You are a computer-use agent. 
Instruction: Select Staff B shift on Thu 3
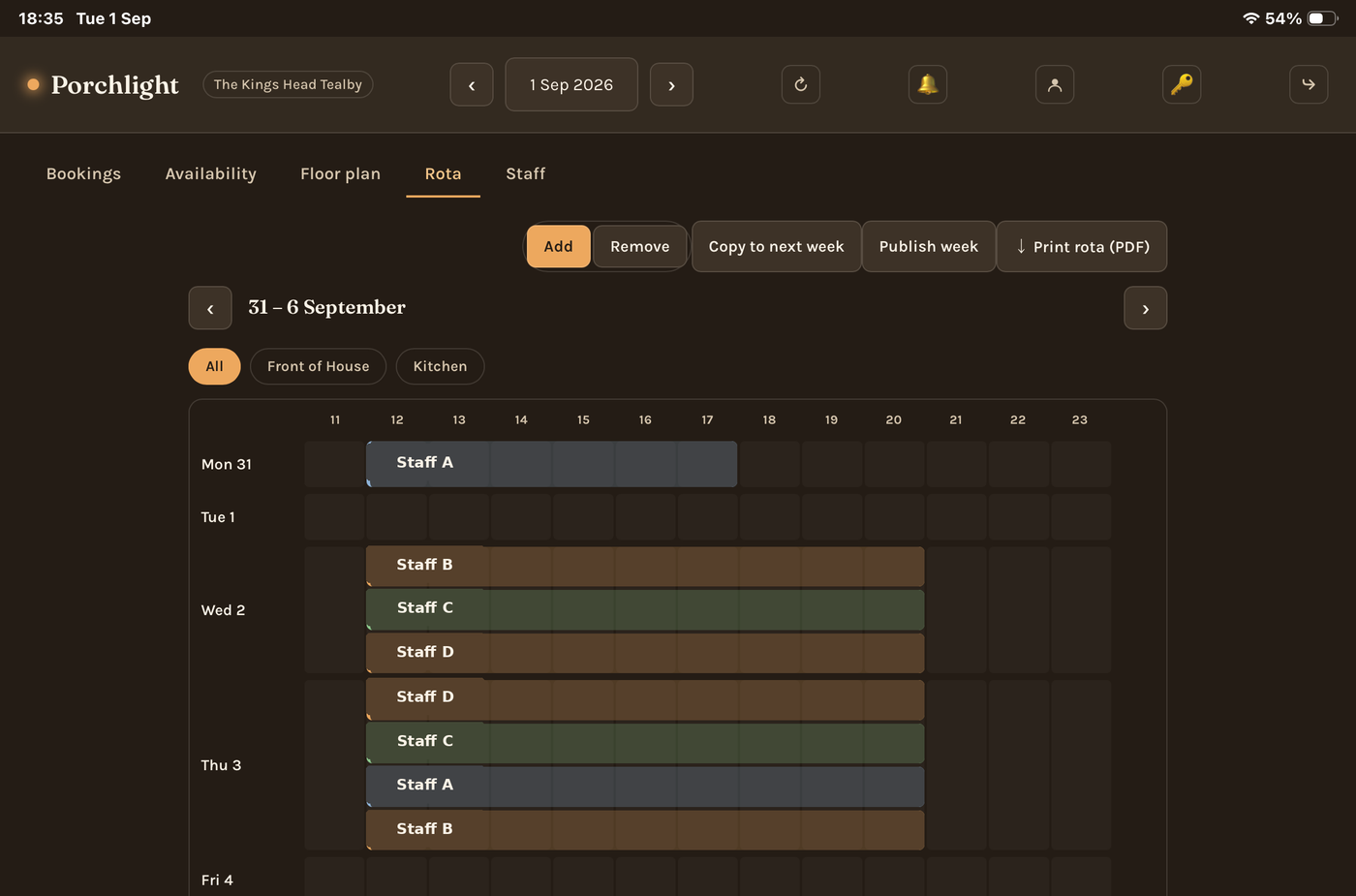(645, 830)
